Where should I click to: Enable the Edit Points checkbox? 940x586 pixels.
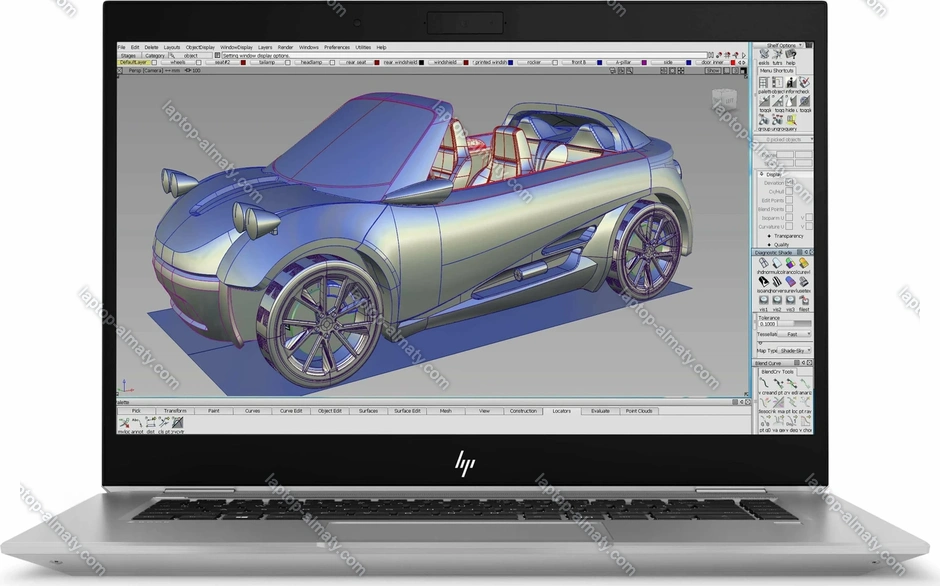[x=789, y=201]
